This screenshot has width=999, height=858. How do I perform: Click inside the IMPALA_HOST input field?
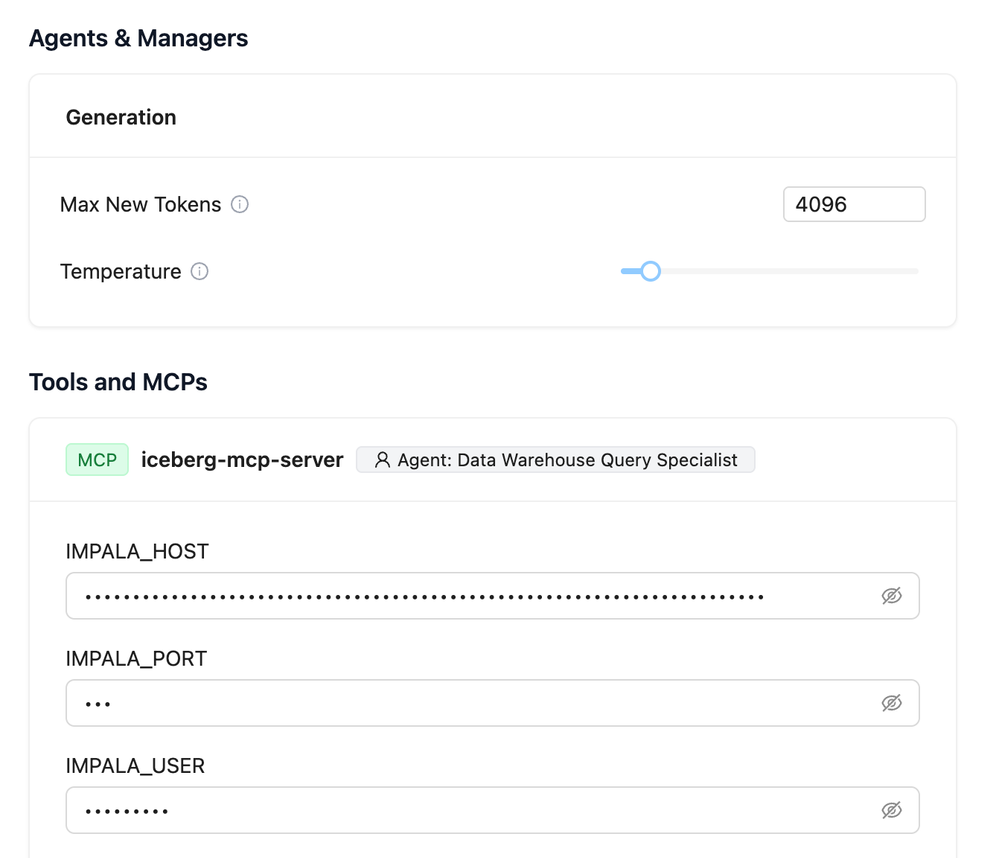coord(492,596)
